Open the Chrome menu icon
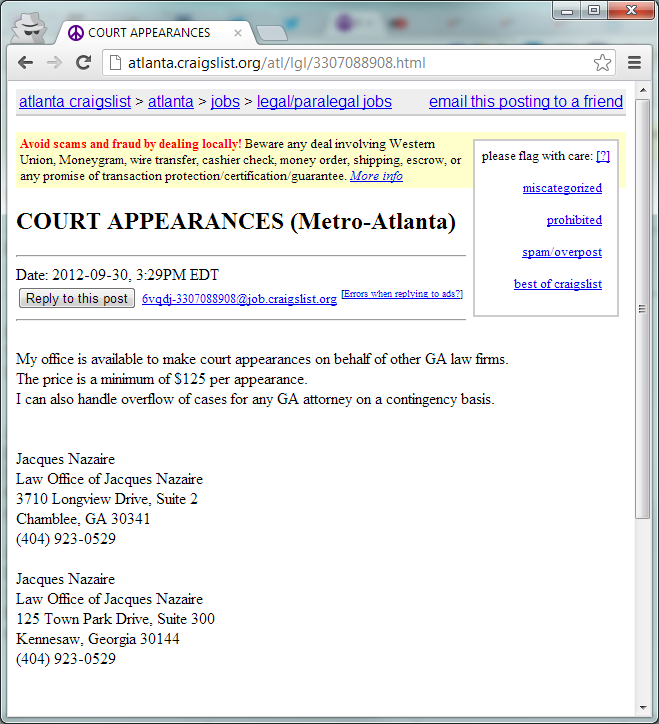Screen dimensions: 659x724 [634, 63]
